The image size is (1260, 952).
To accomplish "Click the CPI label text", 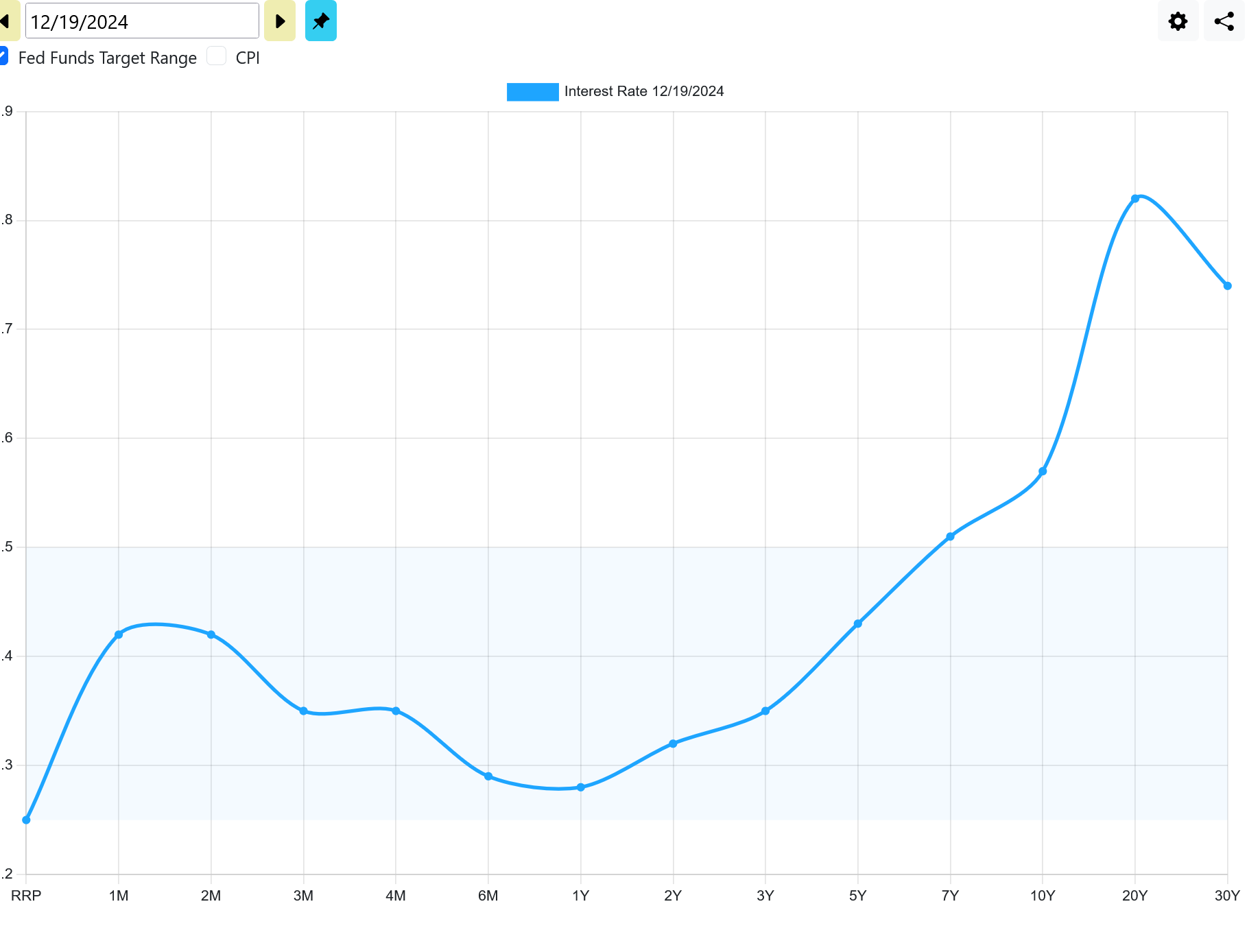I will 248,58.
